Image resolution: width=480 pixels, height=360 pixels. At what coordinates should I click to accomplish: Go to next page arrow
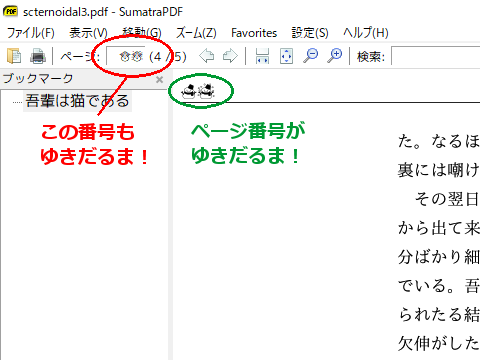(230, 56)
